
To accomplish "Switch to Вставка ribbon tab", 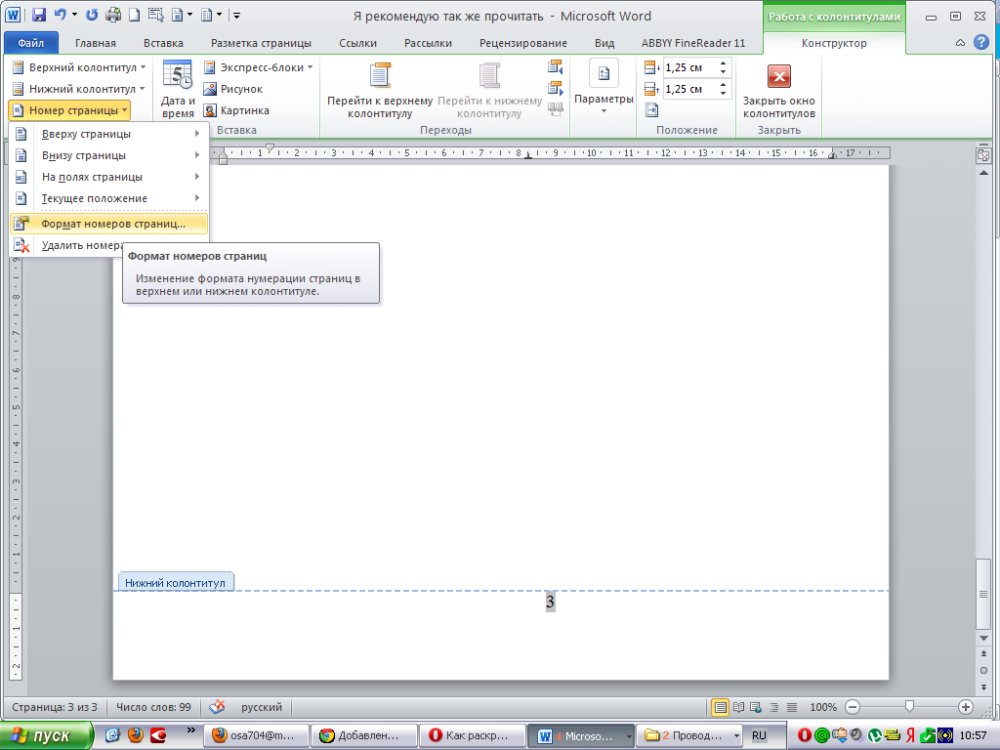I will [x=163, y=43].
